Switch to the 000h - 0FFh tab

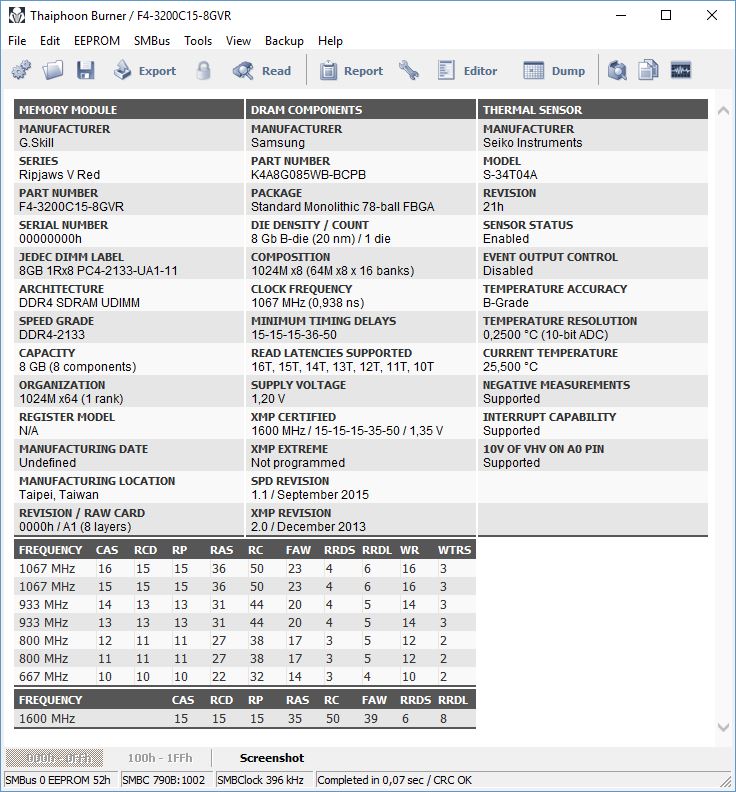[x=55, y=758]
